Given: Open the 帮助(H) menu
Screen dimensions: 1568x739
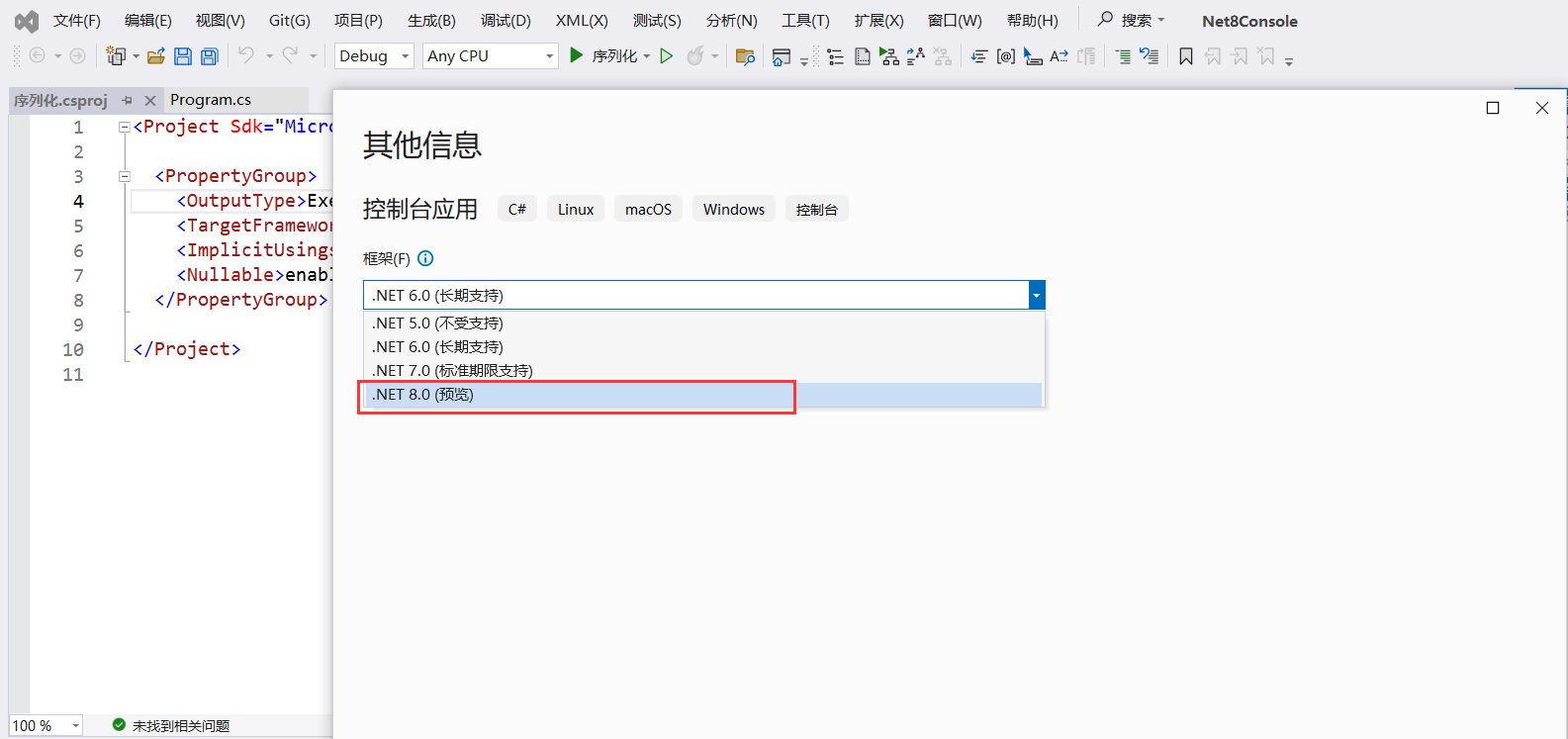Looking at the screenshot, I should click(1032, 20).
